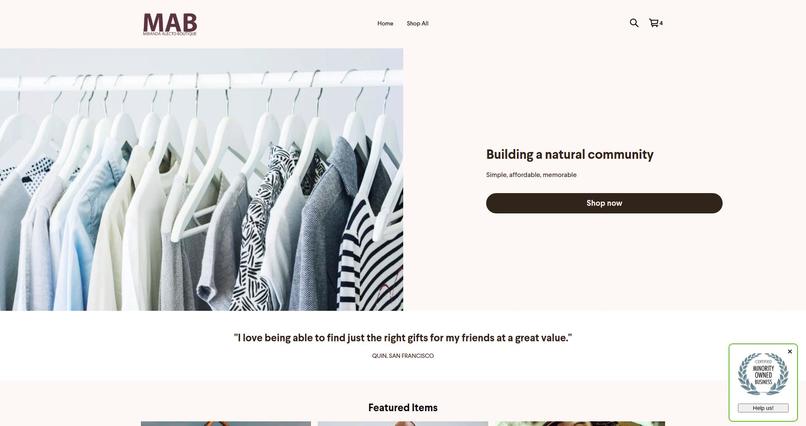This screenshot has height=426, width=806.
Task: Click the Quin, San Francisco attribution
Action: pos(402,356)
